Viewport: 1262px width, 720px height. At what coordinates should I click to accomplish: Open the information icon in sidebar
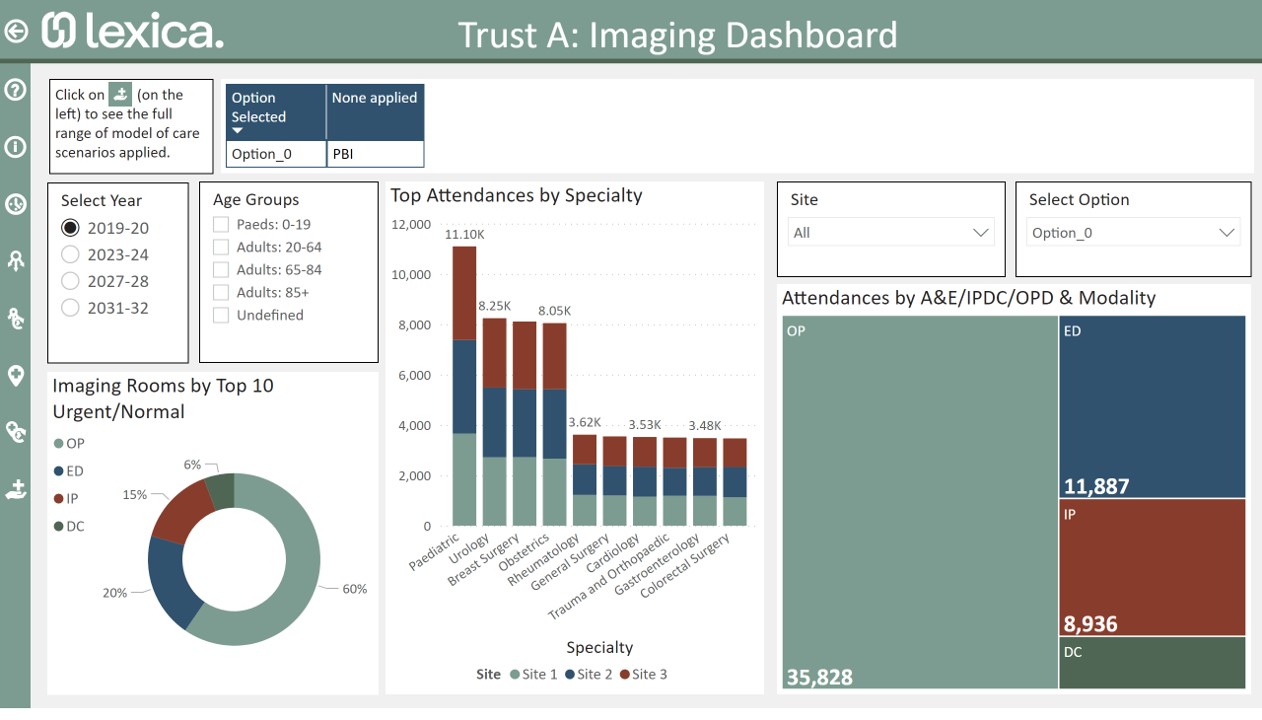15,147
